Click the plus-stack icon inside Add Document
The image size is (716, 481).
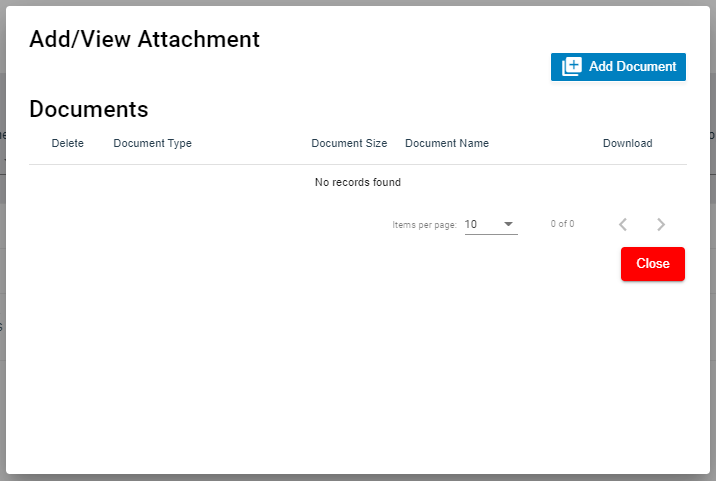[571, 67]
